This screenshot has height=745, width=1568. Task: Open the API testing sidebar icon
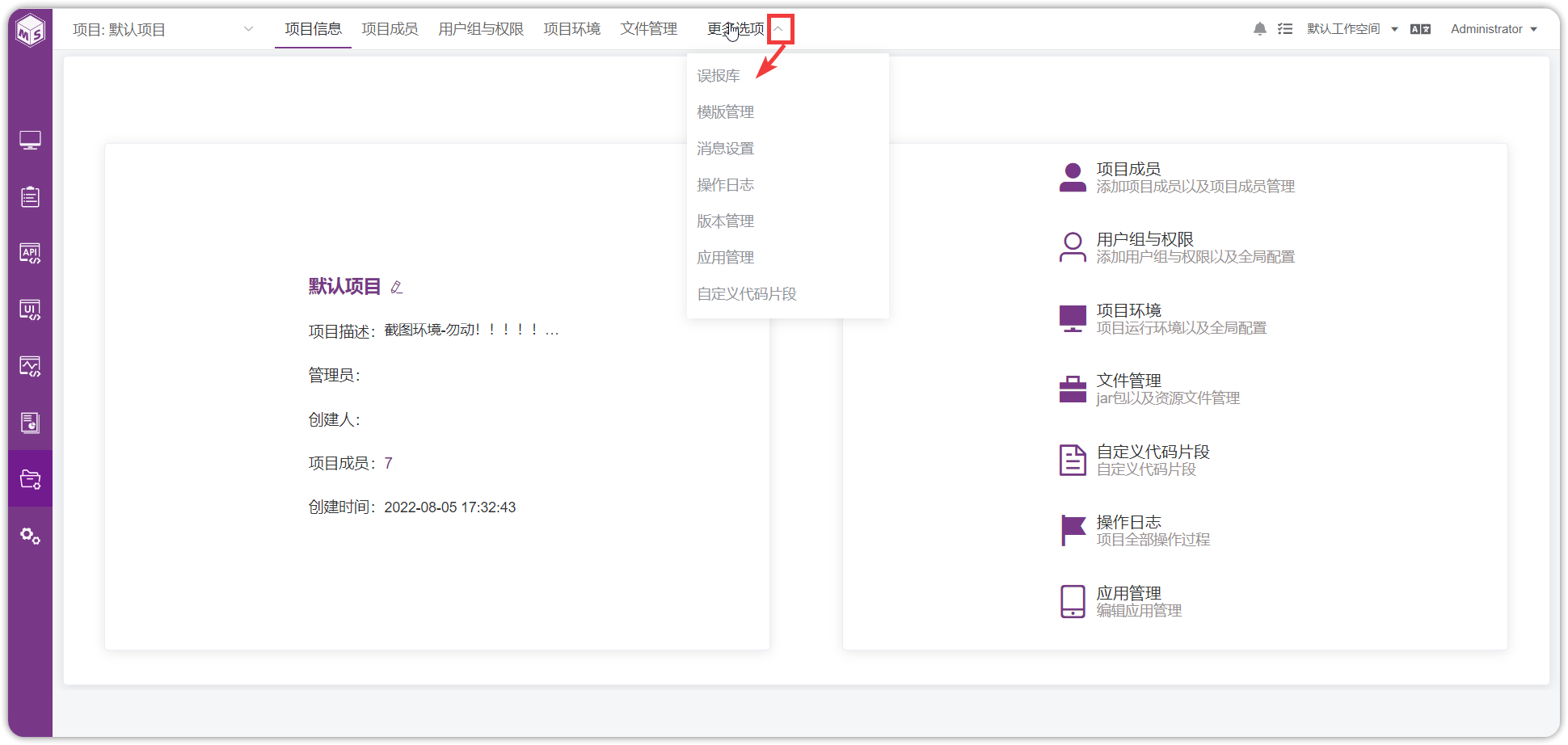tap(30, 254)
